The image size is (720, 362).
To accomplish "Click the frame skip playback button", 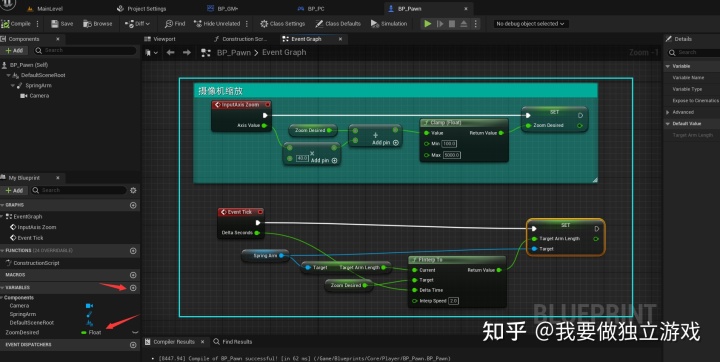I will click(440, 23).
